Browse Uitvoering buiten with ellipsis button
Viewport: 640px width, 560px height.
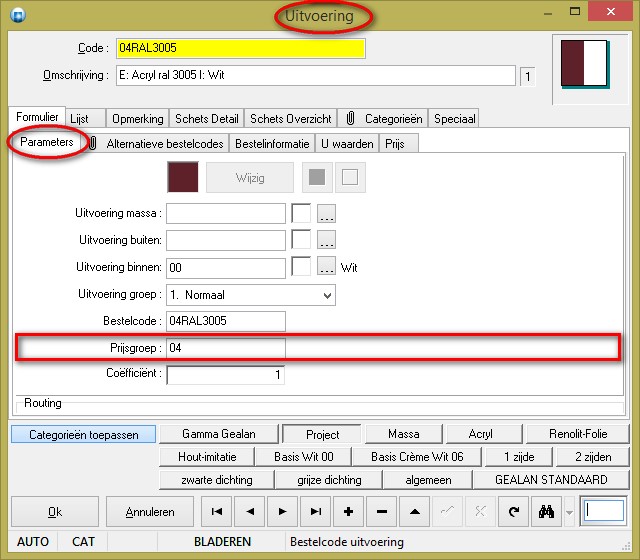pyautogui.click(x=327, y=240)
